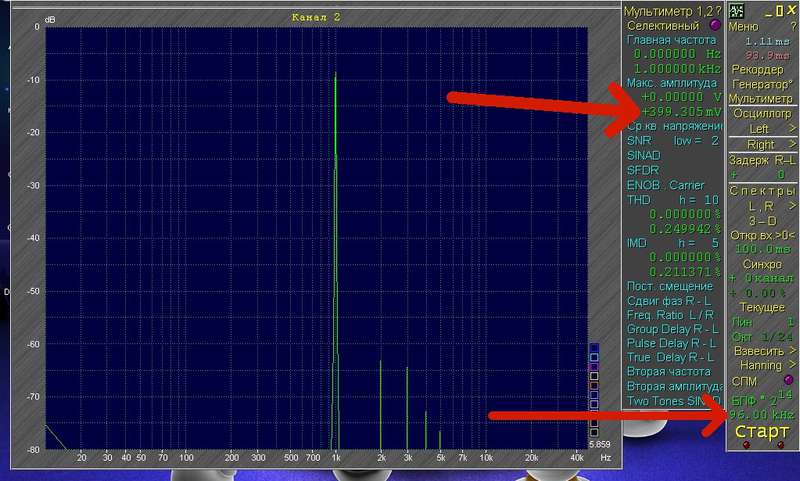Switch to 3-D spectrum view

763,221
